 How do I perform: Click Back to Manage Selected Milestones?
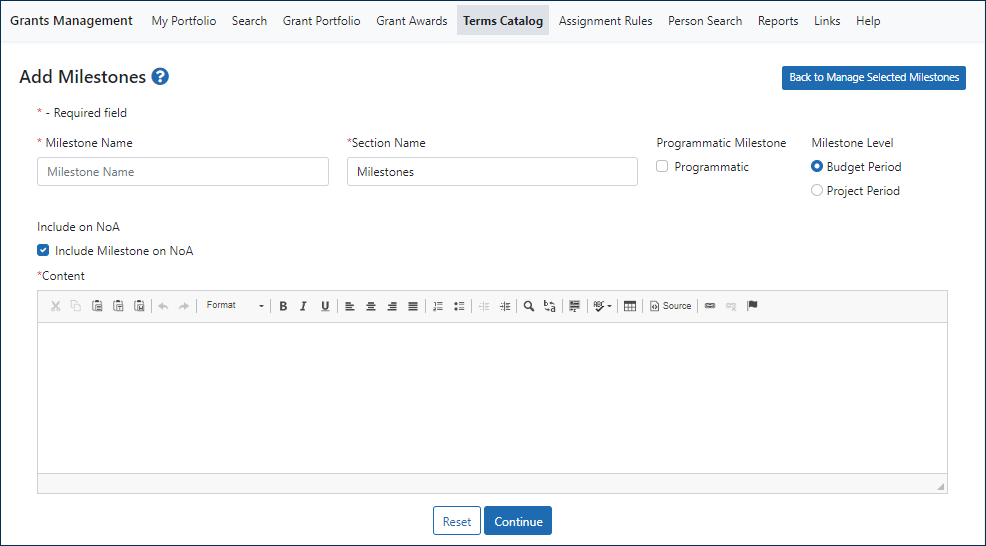pyautogui.click(x=873, y=77)
